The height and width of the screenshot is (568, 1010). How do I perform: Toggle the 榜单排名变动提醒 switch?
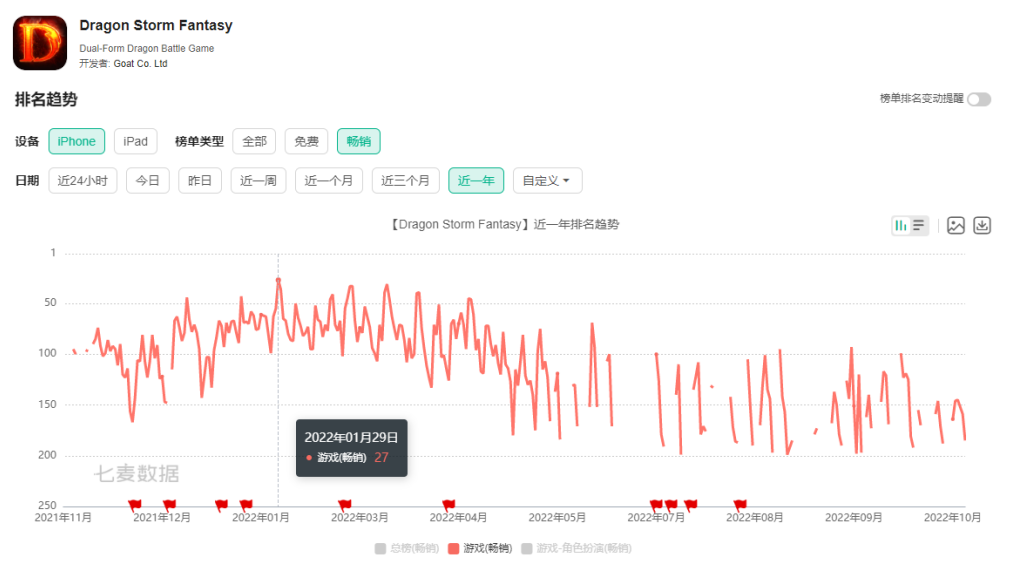[x=979, y=99]
